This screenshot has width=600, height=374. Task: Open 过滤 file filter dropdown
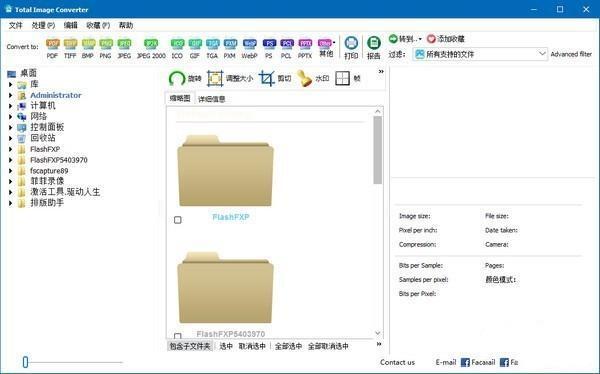coord(480,54)
